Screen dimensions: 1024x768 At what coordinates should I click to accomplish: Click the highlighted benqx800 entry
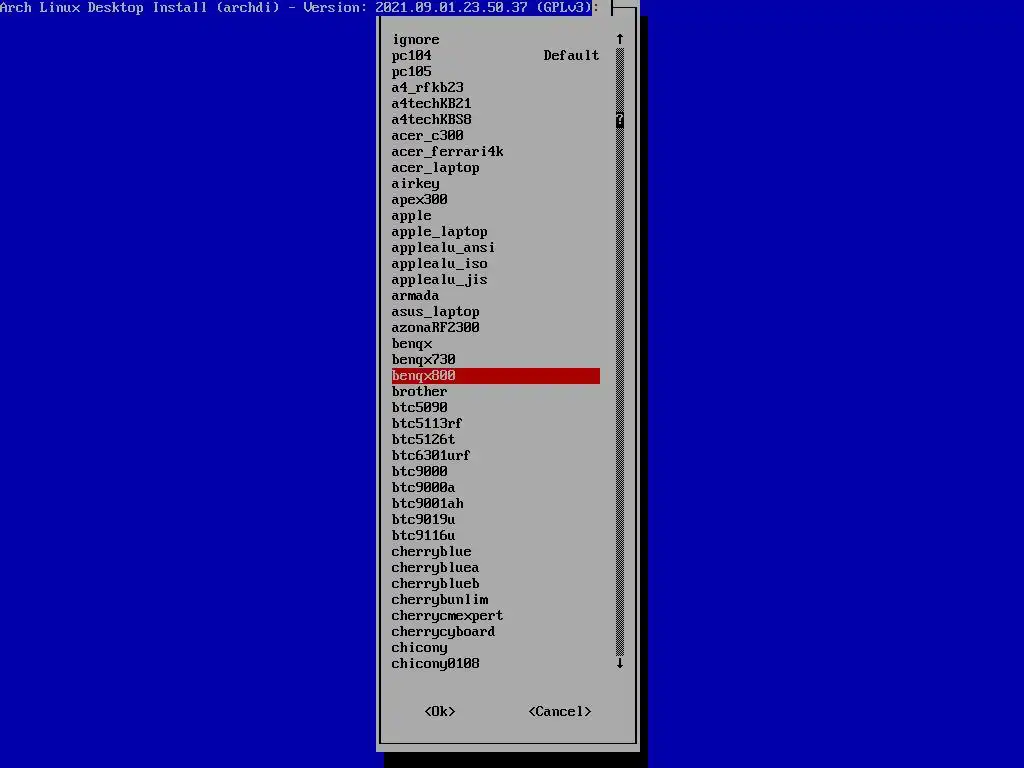pos(496,376)
